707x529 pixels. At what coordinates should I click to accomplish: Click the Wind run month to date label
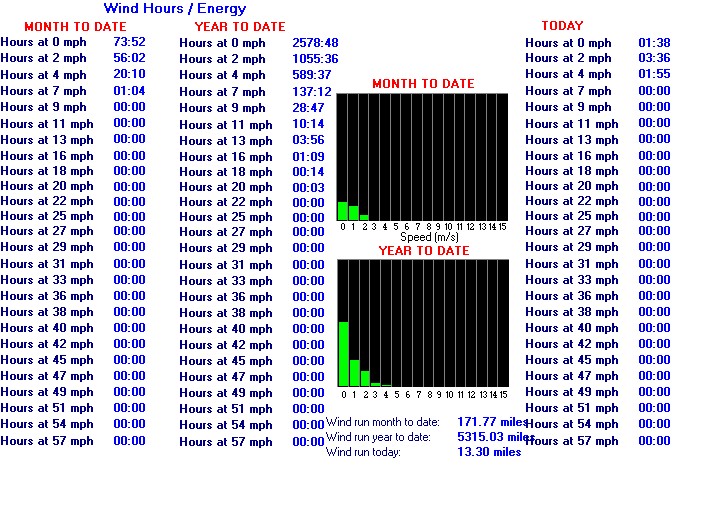[382, 422]
